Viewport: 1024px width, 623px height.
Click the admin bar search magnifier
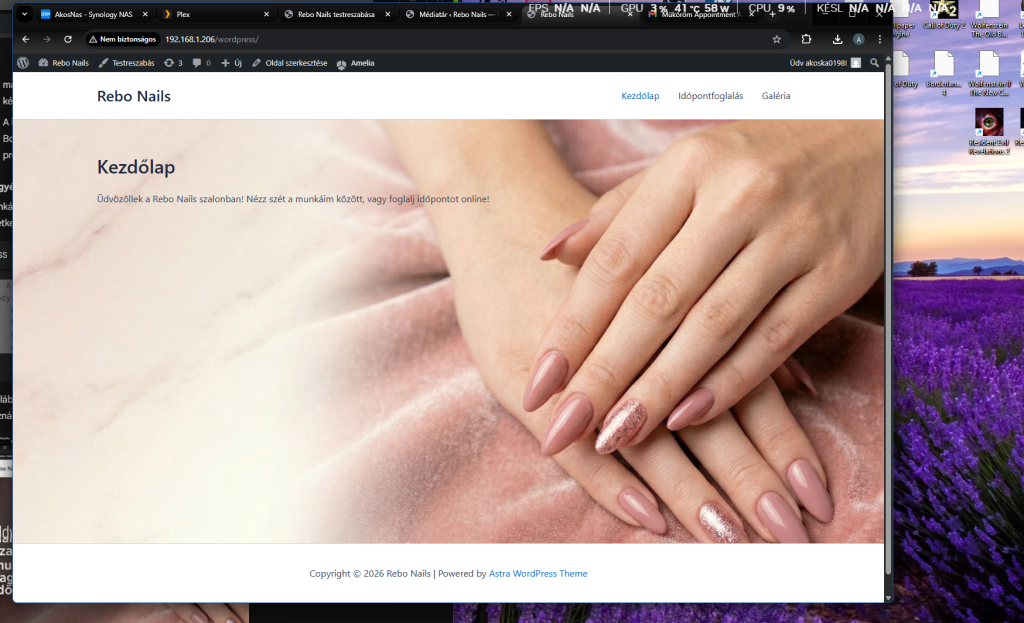click(875, 63)
